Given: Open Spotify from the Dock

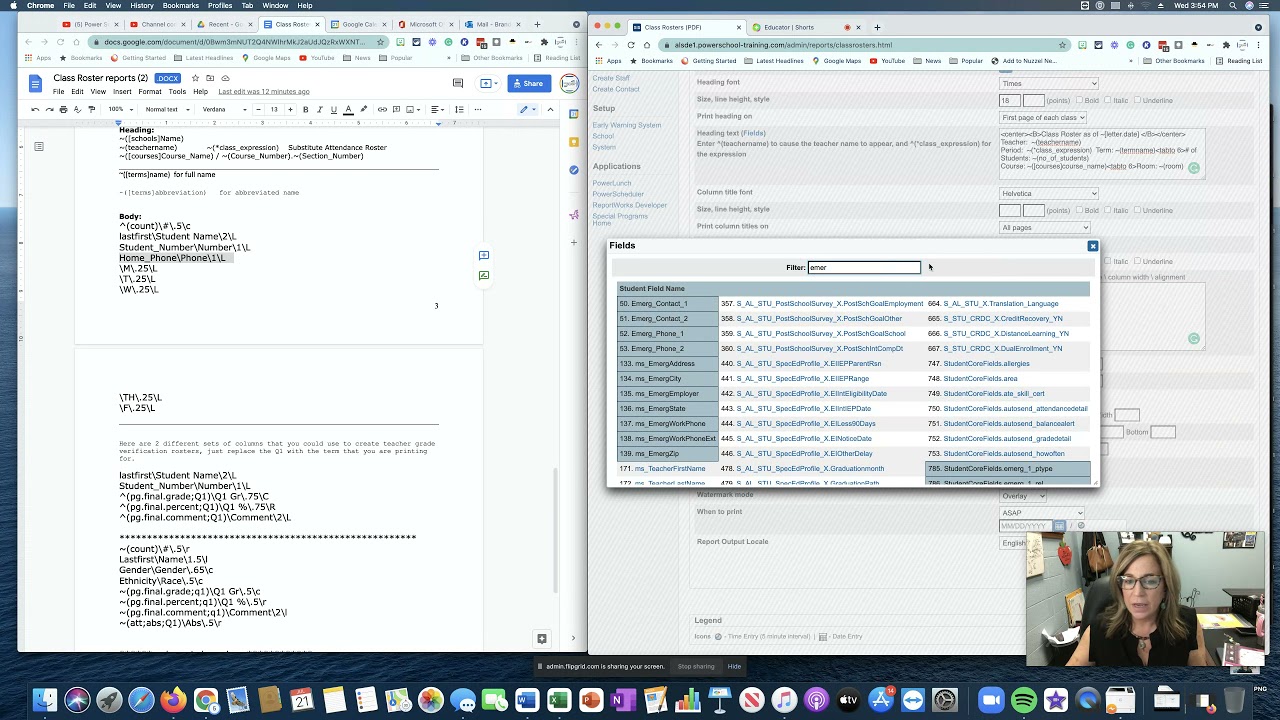Looking at the screenshot, I should point(1023,700).
